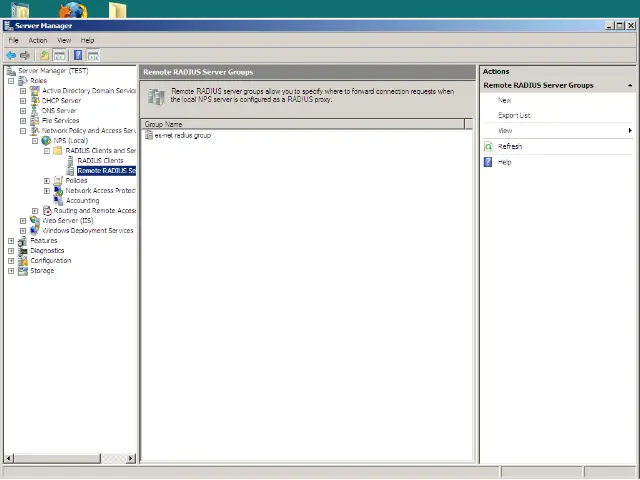The image size is (640, 480).
Task: Click the tree pane horizontal scrollbar thumb
Action: pyautogui.click(x=57, y=458)
